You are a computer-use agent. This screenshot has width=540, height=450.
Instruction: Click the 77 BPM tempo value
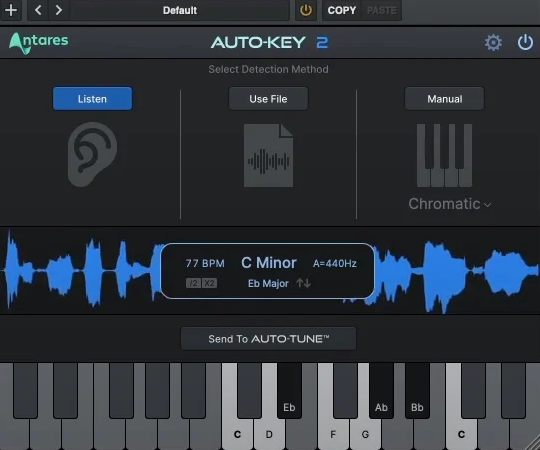205,263
